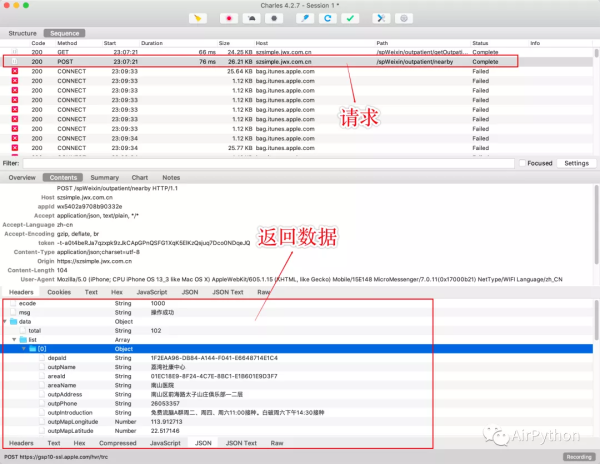
Task: Toggle throttling icon in the toolbar
Action: pyautogui.click(x=251, y=18)
